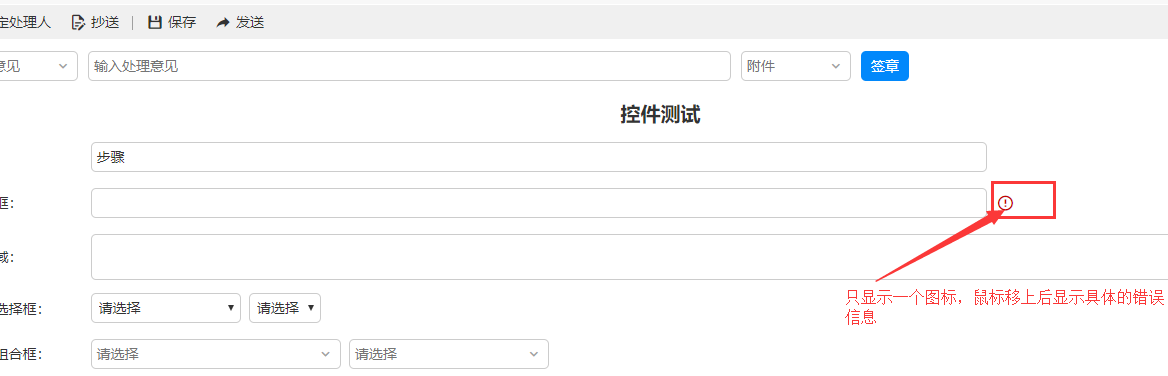1168x376 pixels.
Task: Open the 附件 dropdown
Action: (796, 66)
